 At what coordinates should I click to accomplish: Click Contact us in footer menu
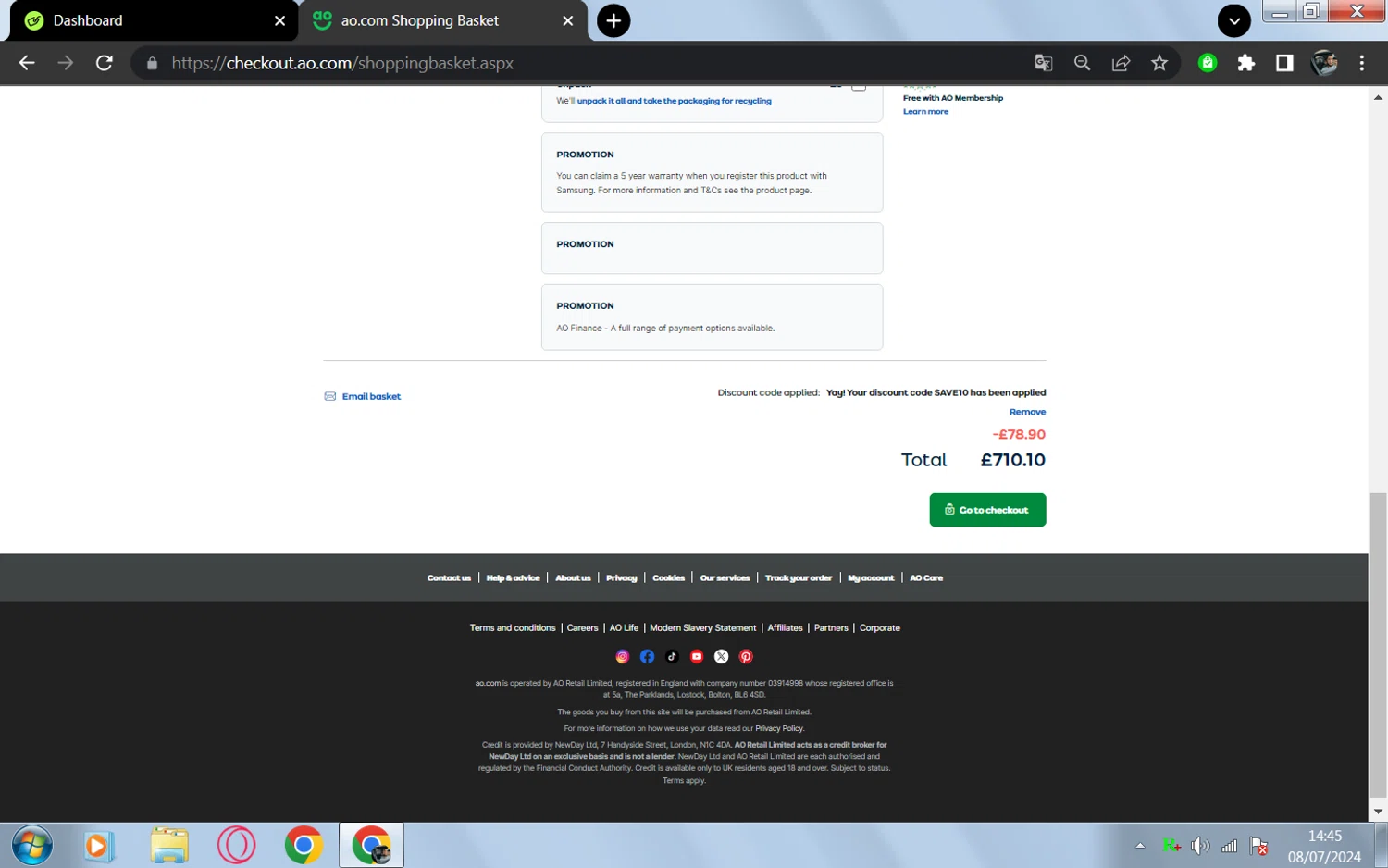449,578
